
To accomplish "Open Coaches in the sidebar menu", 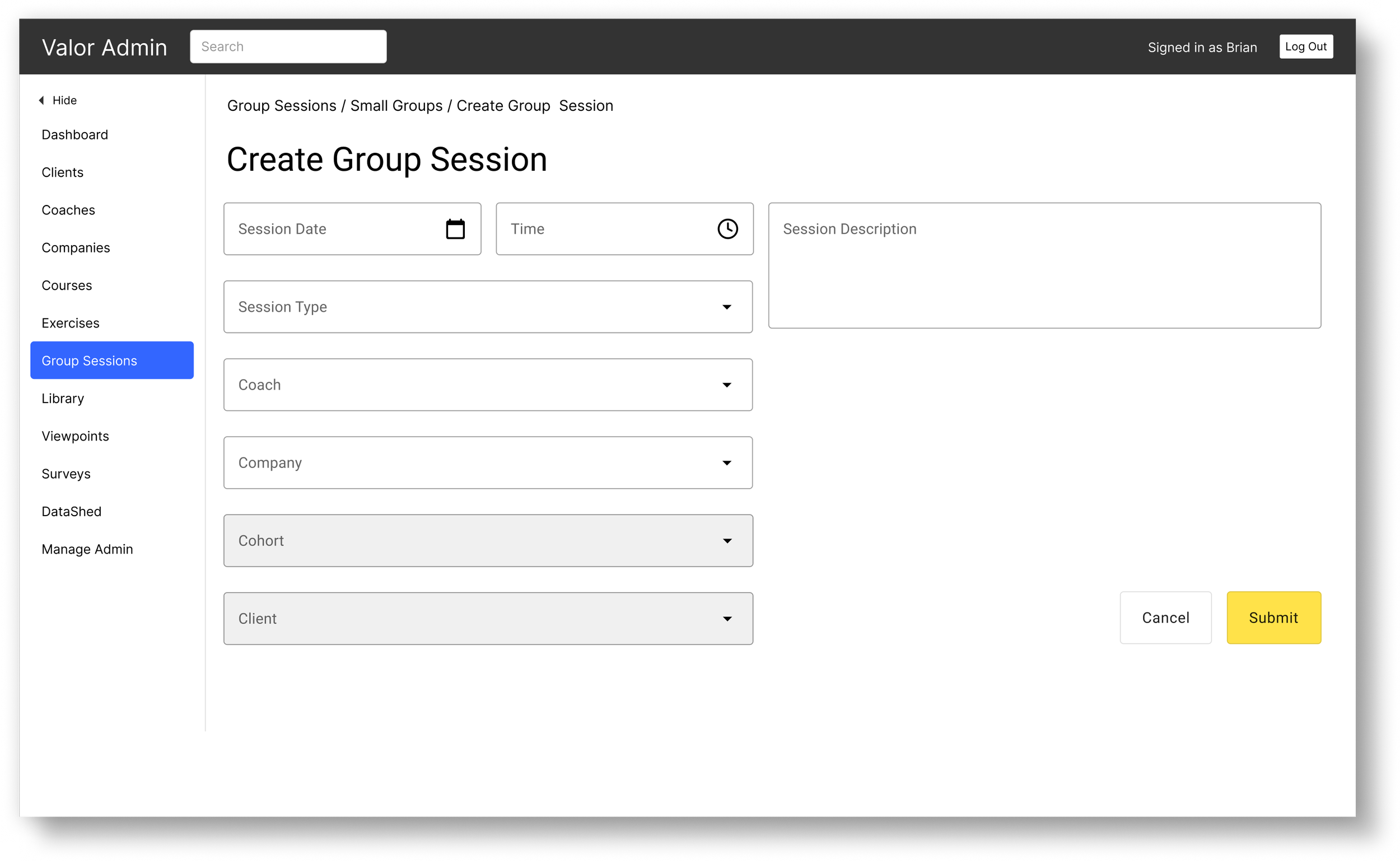I will [x=68, y=210].
